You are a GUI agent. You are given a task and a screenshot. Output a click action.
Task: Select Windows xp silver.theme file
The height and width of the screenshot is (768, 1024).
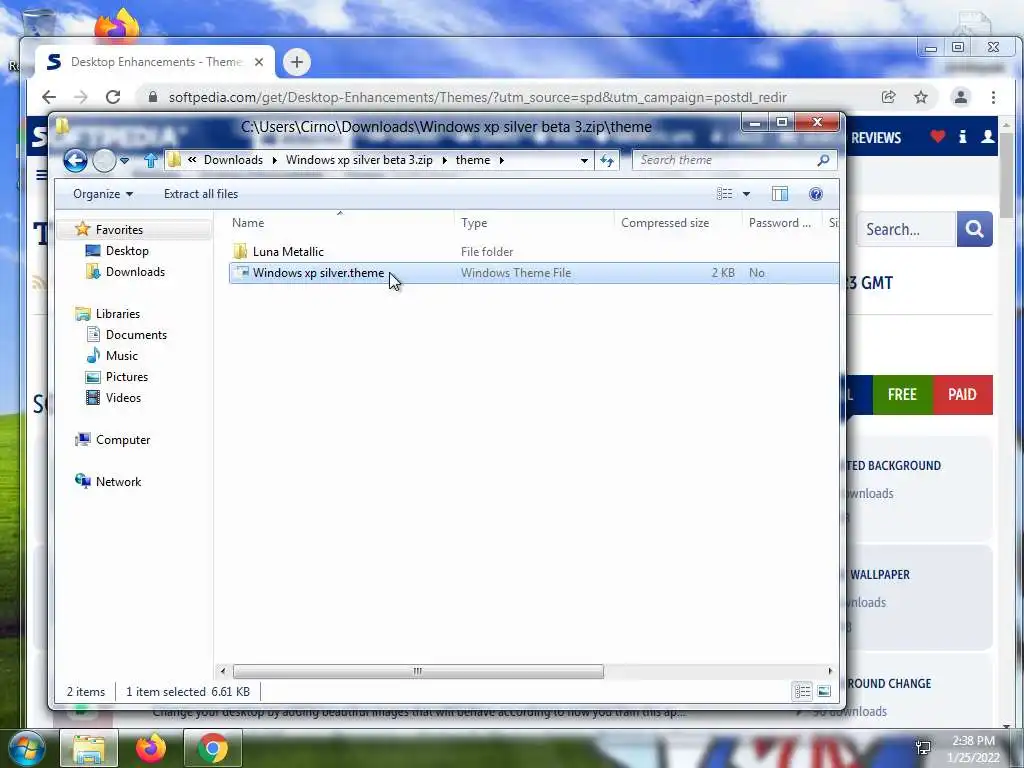pyautogui.click(x=318, y=273)
